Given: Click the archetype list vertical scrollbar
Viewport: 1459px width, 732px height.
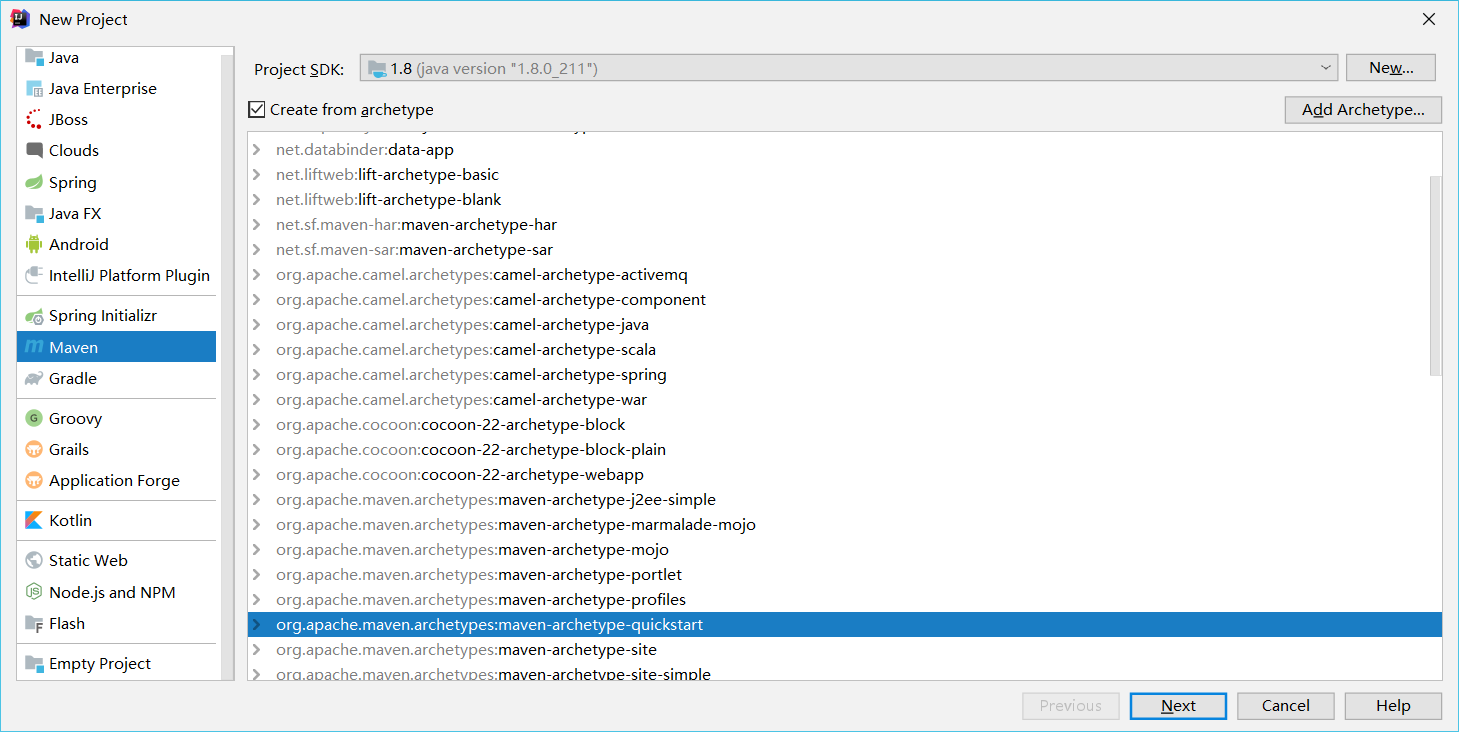Looking at the screenshot, I should pos(1436,275).
